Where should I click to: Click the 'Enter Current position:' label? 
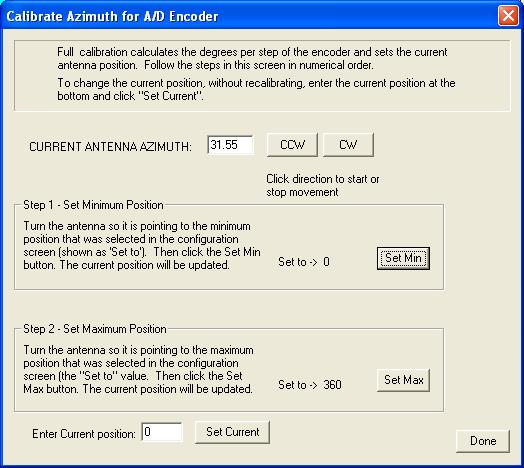pyautogui.click(x=84, y=434)
